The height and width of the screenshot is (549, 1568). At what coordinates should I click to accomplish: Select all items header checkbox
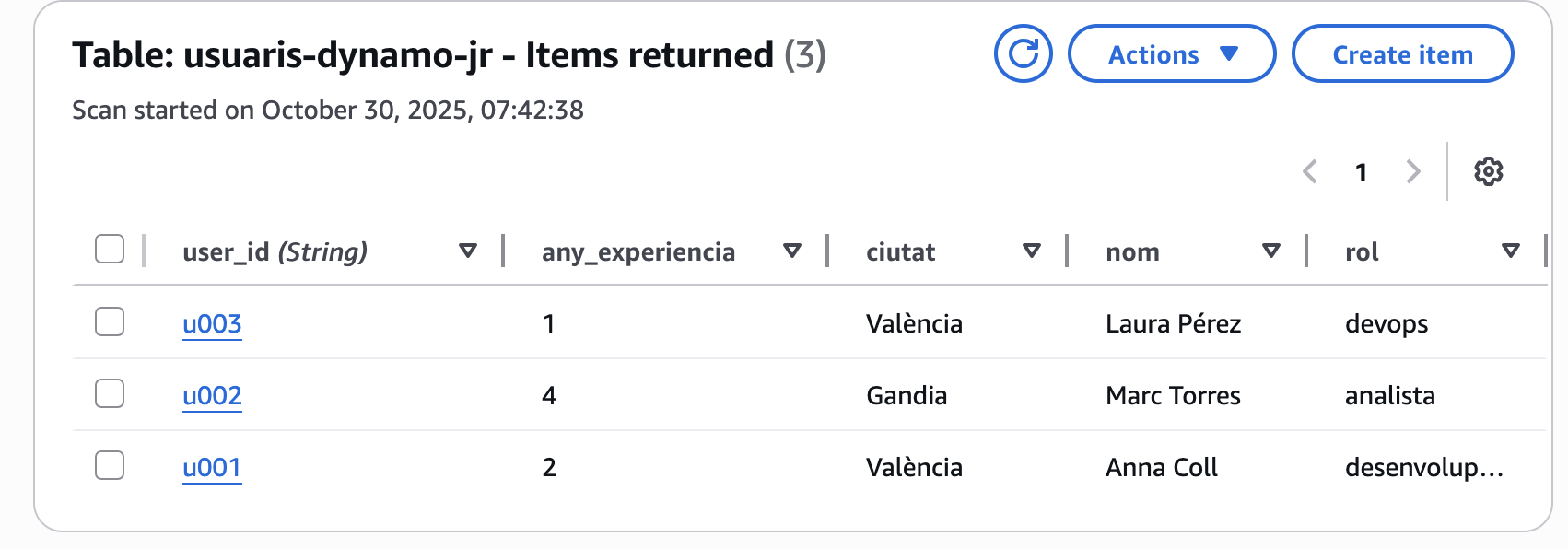pyautogui.click(x=110, y=249)
